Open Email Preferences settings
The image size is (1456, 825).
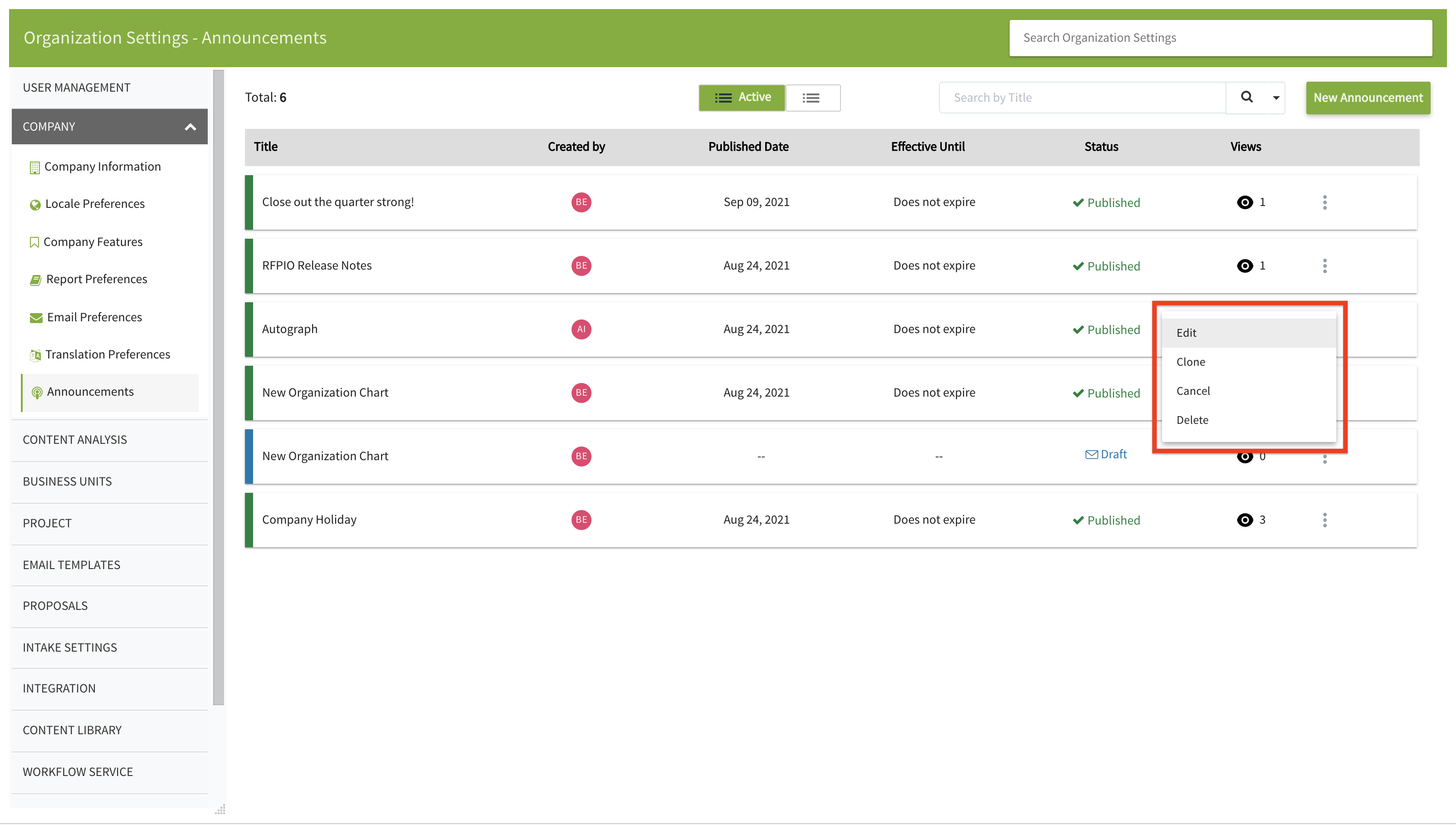[x=94, y=317]
